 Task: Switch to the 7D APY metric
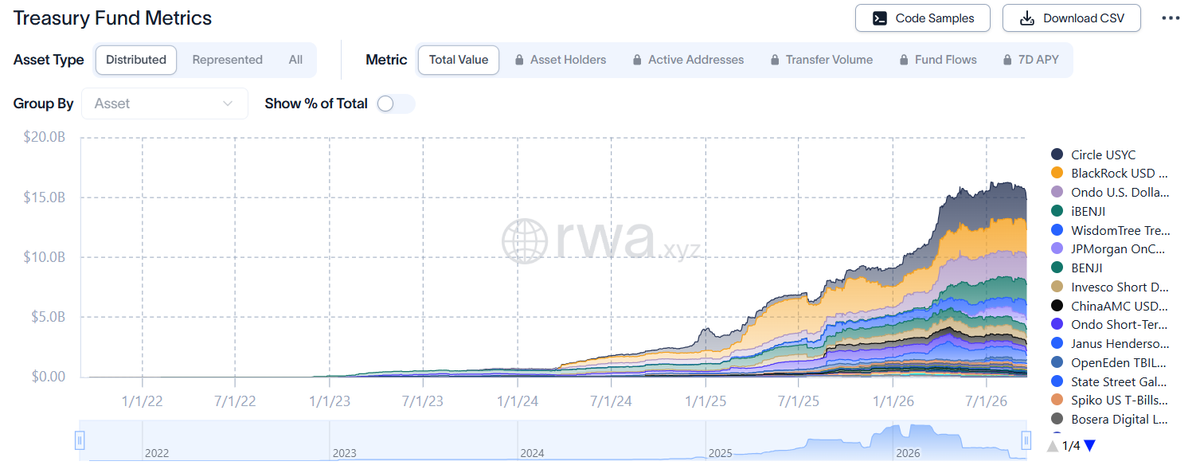(x=1031, y=60)
